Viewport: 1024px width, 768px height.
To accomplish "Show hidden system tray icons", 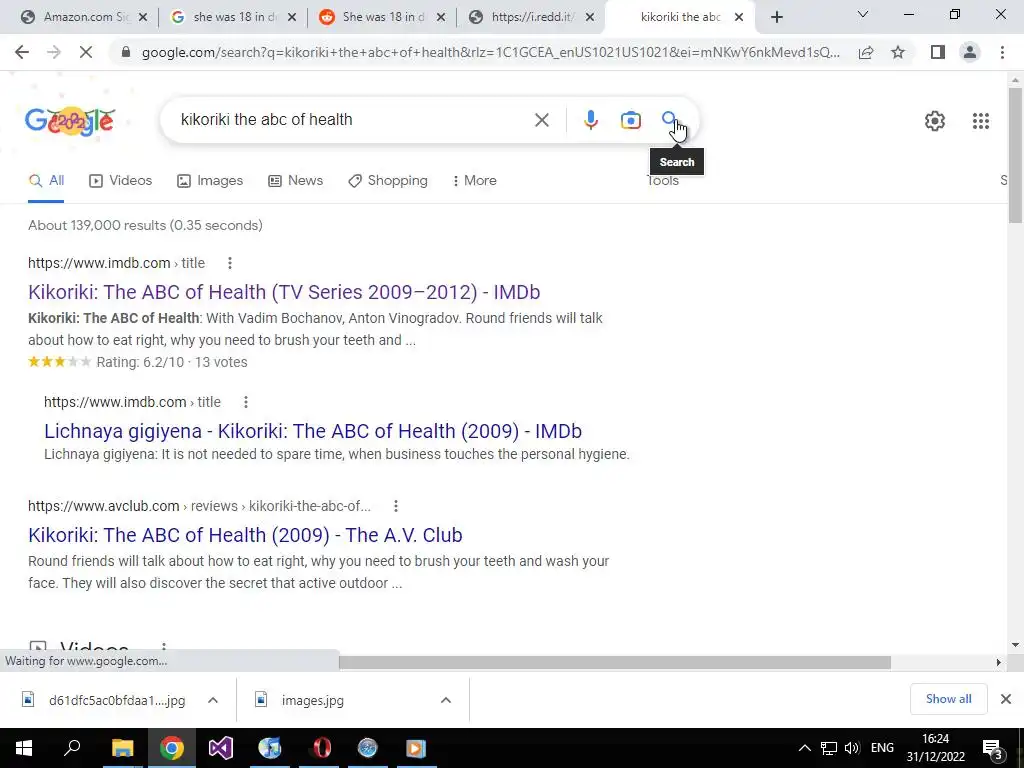I will tap(805, 748).
